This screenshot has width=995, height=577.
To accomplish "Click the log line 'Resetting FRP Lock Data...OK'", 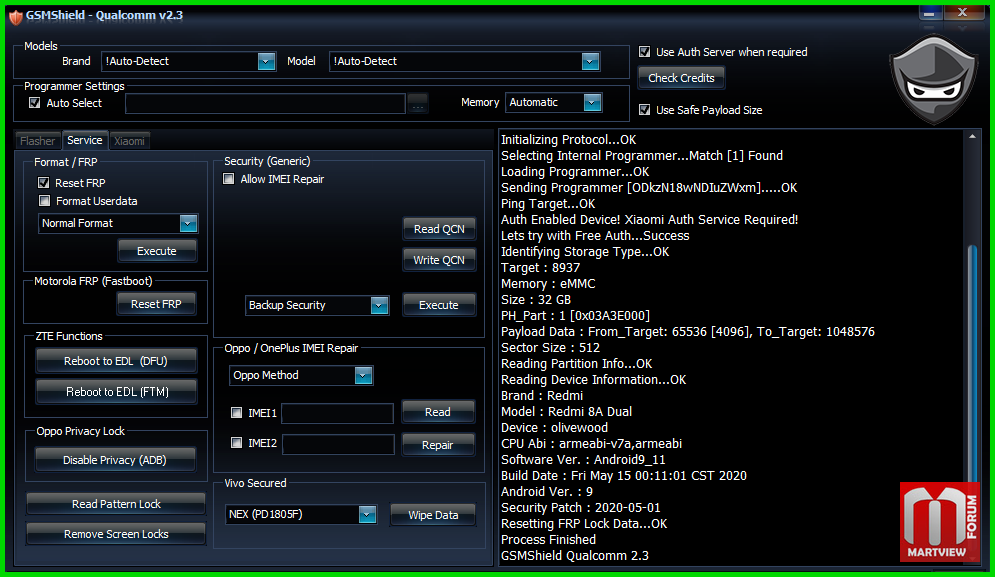I will [x=584, y=524].
